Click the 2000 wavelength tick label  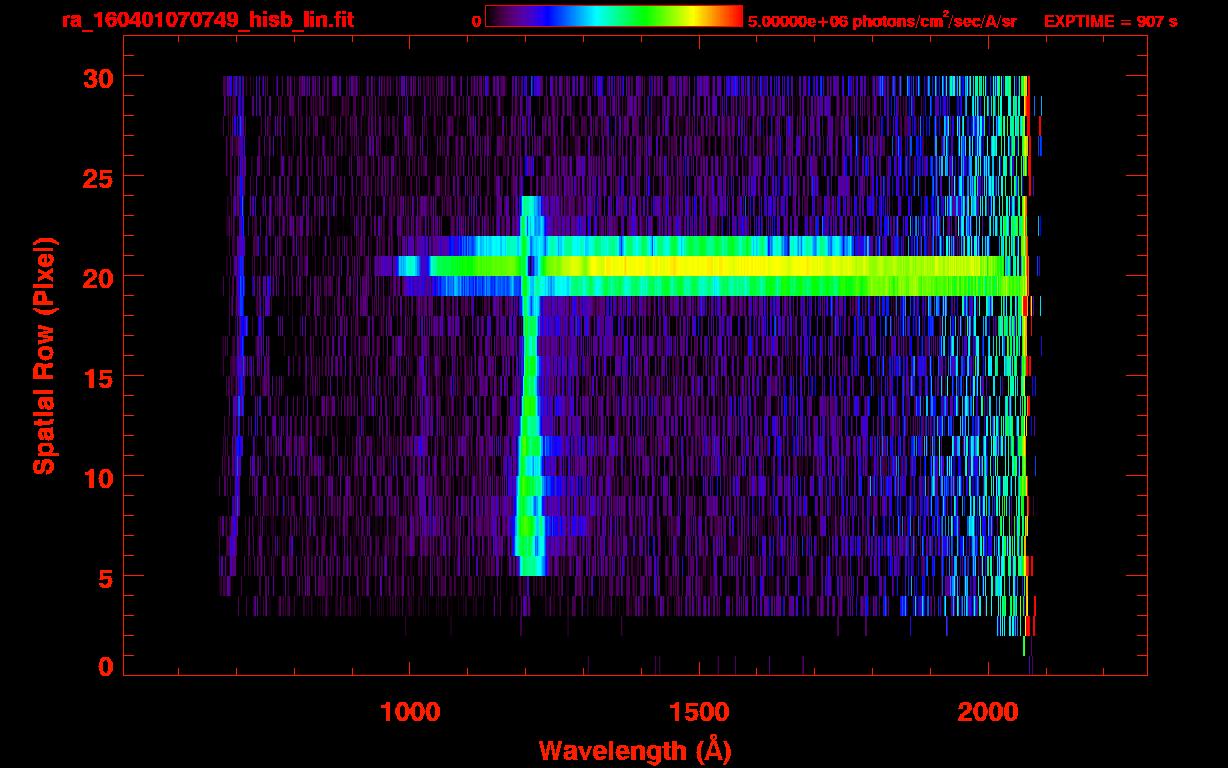(988, 712)
